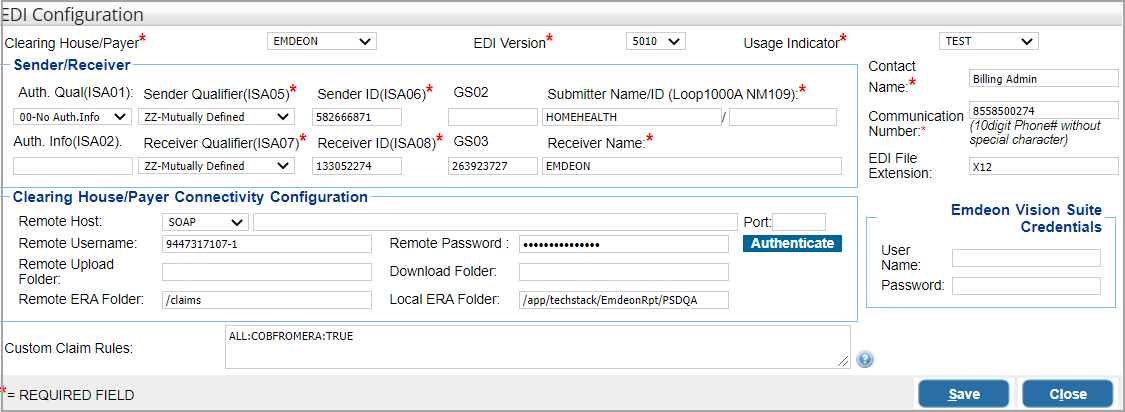Click the Emdeon Vision Suite User Name field

click(1026, 258)
